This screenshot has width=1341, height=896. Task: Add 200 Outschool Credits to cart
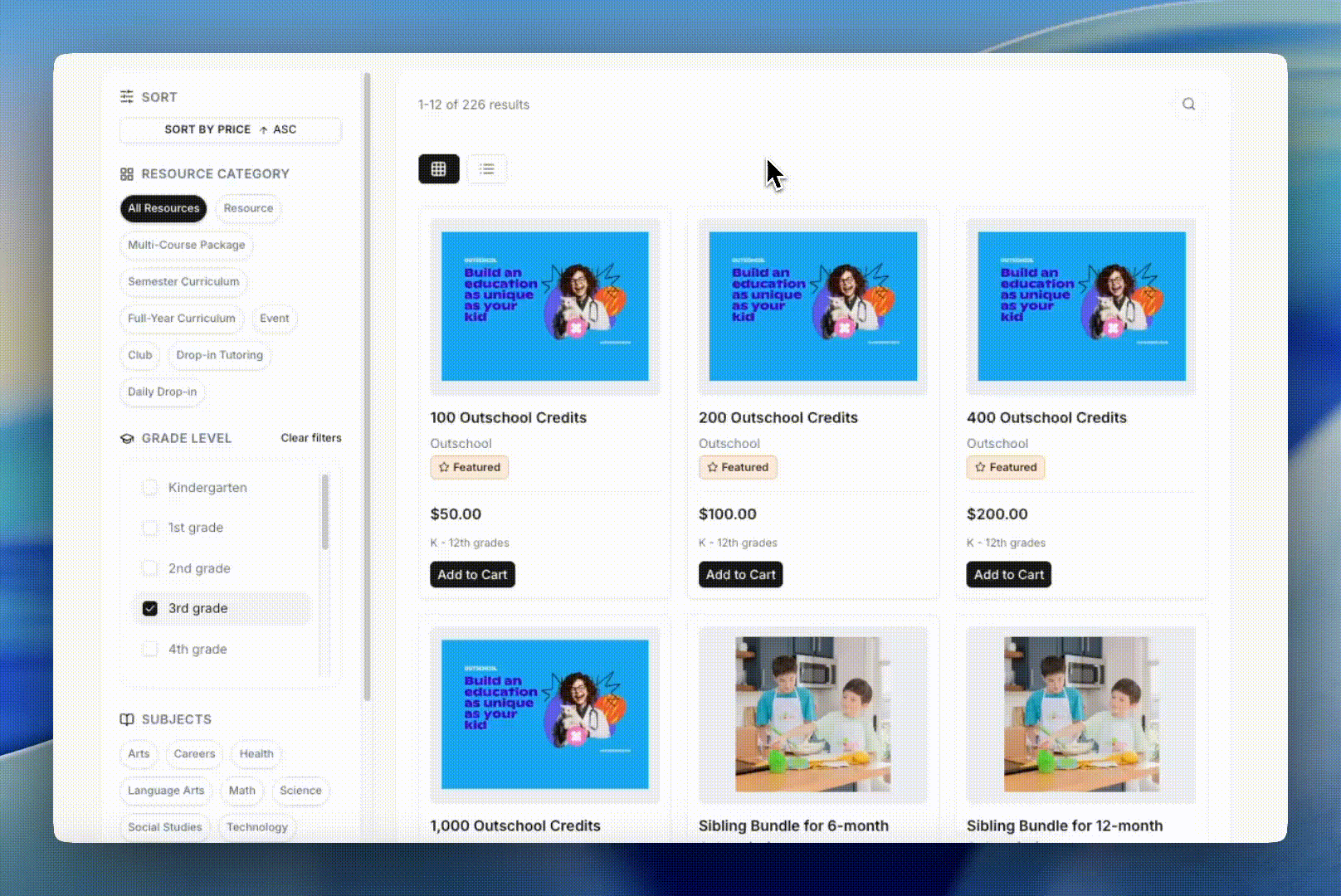click(741, 574)
